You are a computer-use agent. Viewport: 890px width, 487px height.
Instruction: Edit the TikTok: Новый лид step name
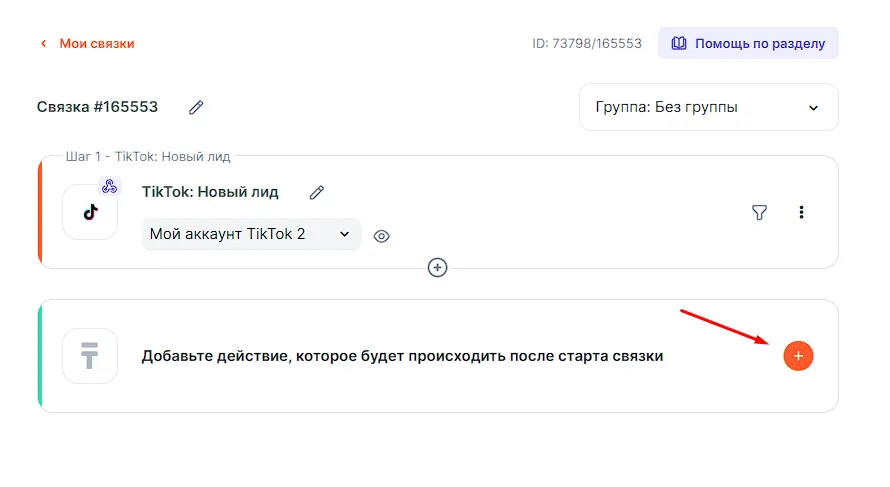[317, 192]
